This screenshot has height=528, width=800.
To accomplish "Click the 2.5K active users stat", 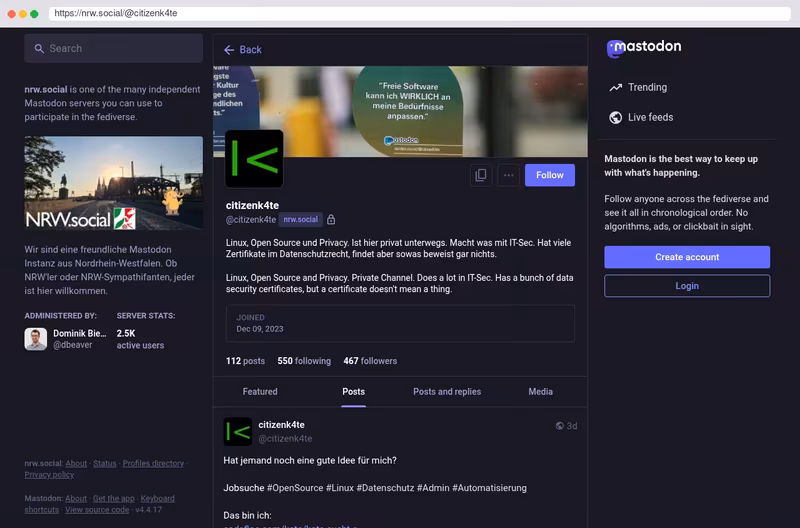I will point(140,339).
